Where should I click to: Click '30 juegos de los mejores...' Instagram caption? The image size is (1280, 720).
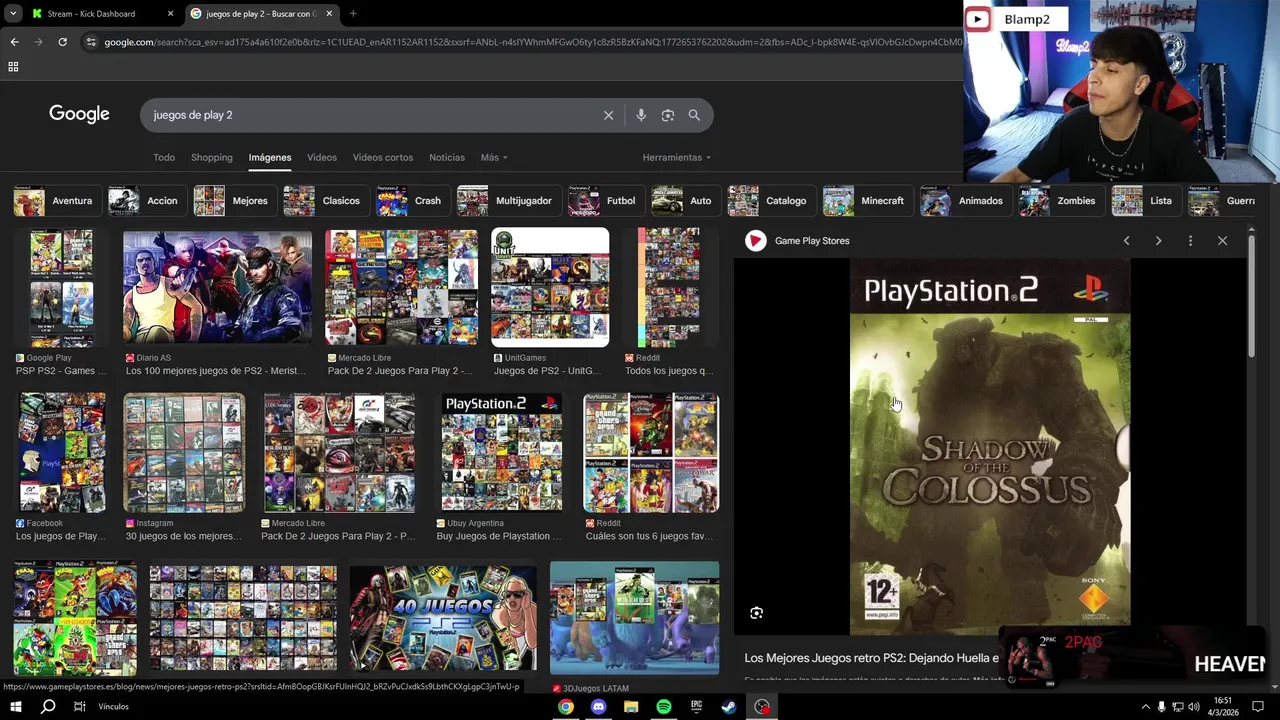(x=184, y=536)
